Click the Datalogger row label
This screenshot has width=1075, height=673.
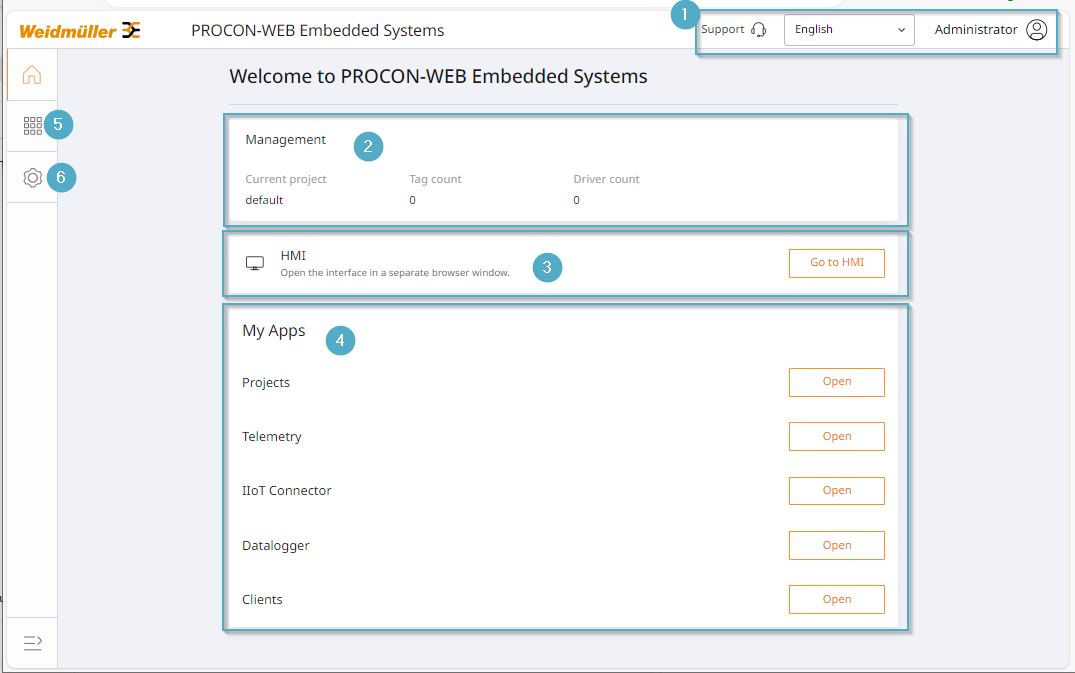tap(276, 546)
